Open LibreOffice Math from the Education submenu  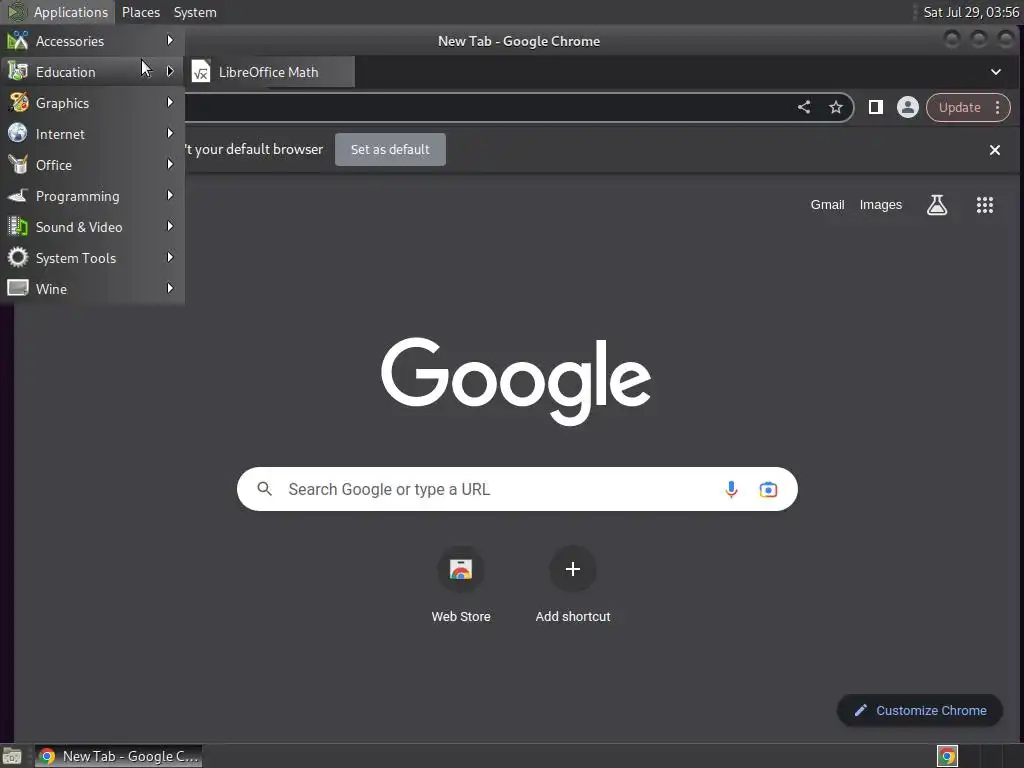272,72
